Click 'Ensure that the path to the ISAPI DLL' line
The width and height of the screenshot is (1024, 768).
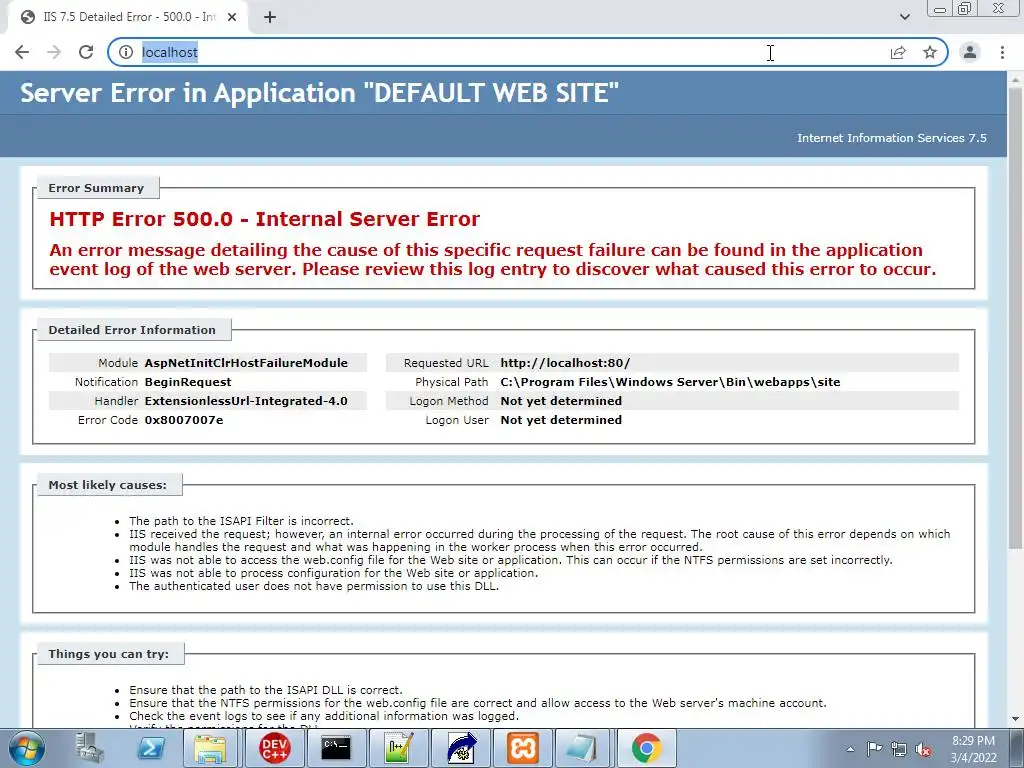click(266, 690)
